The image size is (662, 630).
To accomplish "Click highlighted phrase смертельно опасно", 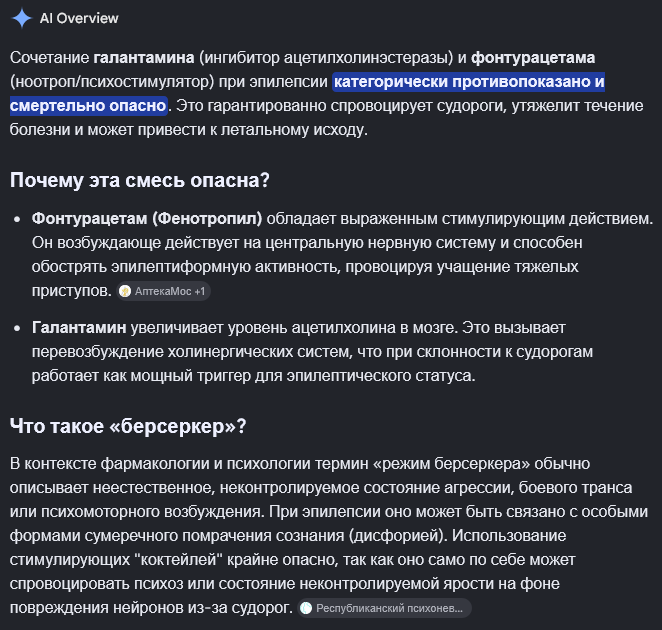I will click(x=88, y=106).
